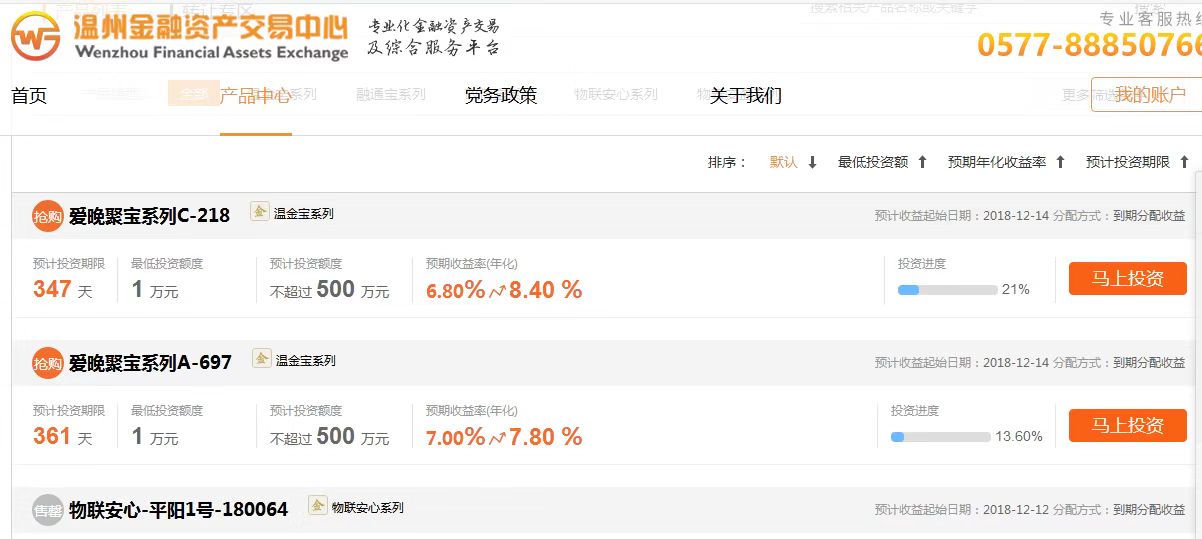Viewport: 1202px width, 539px height.
Task: Sort by 最低投资额
Action: click(873, 162)
